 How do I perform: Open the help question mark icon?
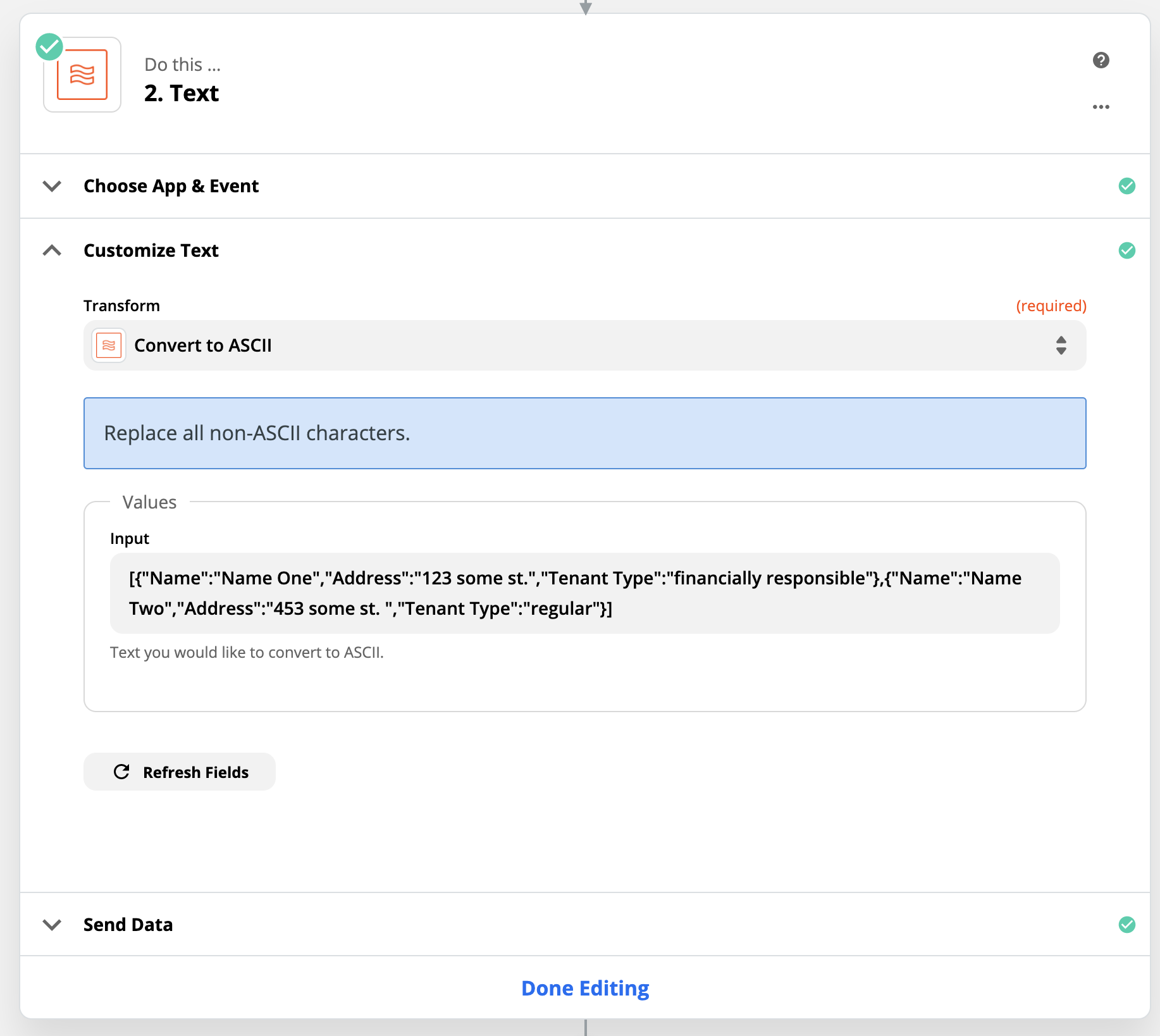tap(1101, 60)
